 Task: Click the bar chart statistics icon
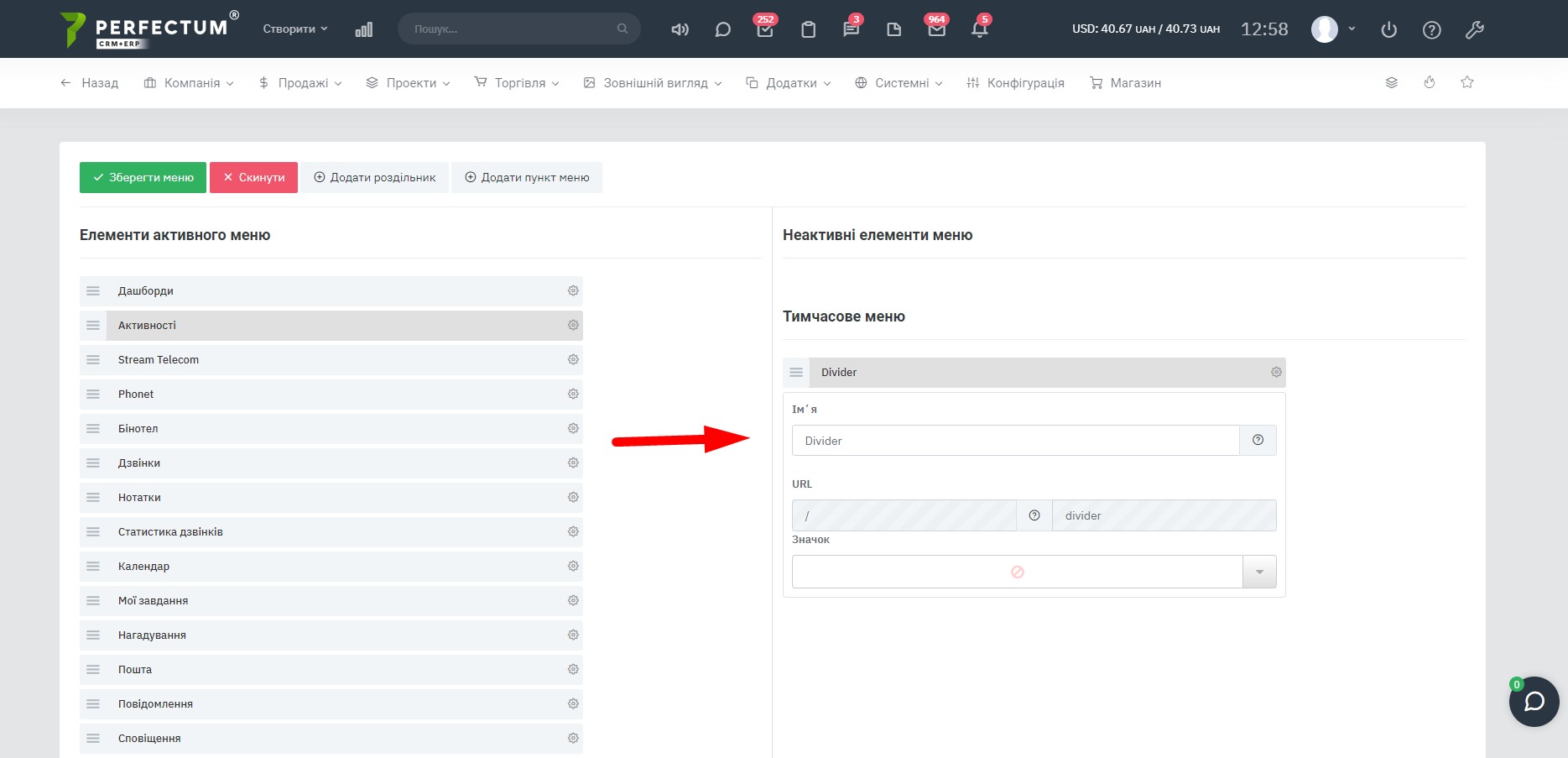coord(363,29)
